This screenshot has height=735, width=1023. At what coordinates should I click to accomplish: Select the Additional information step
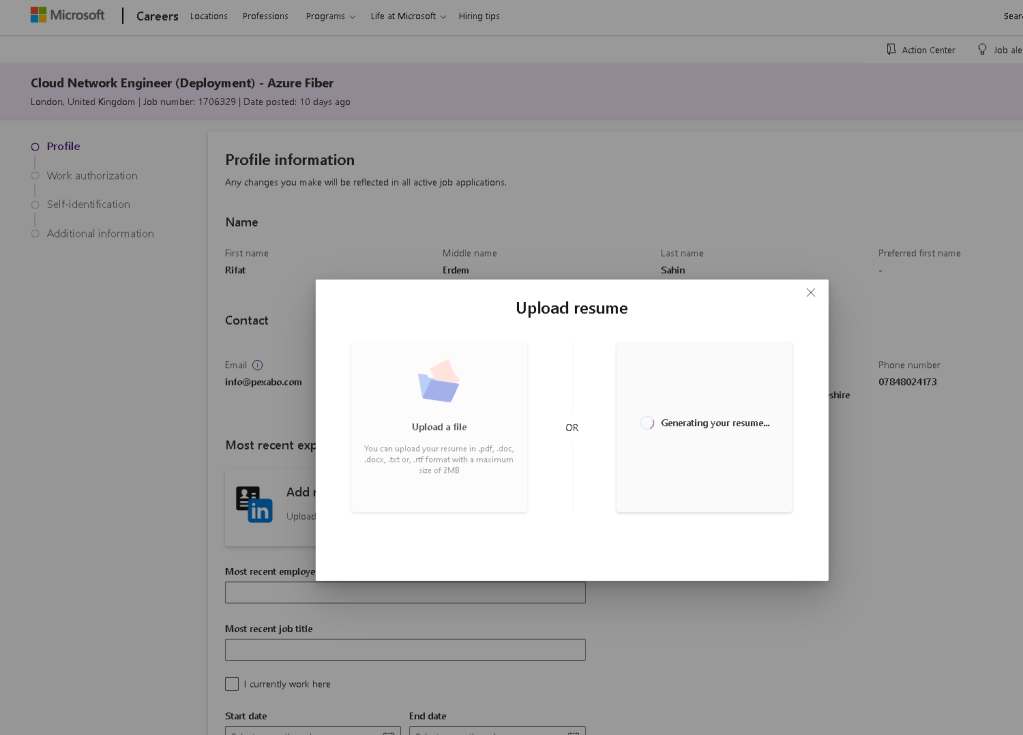point(100,233)
